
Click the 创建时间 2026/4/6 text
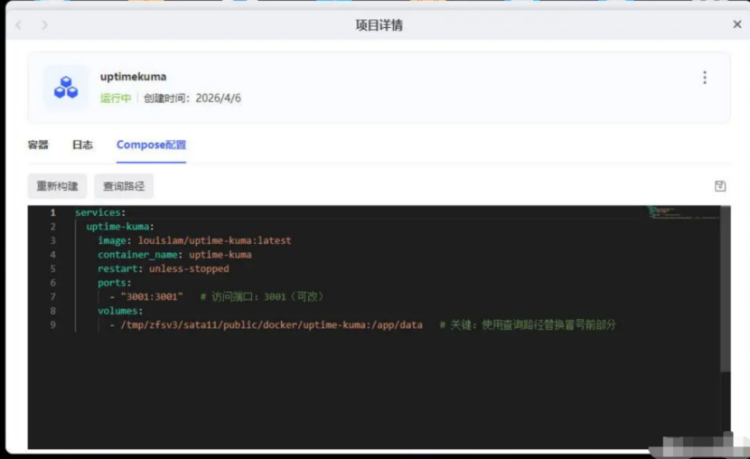(192, 98)
